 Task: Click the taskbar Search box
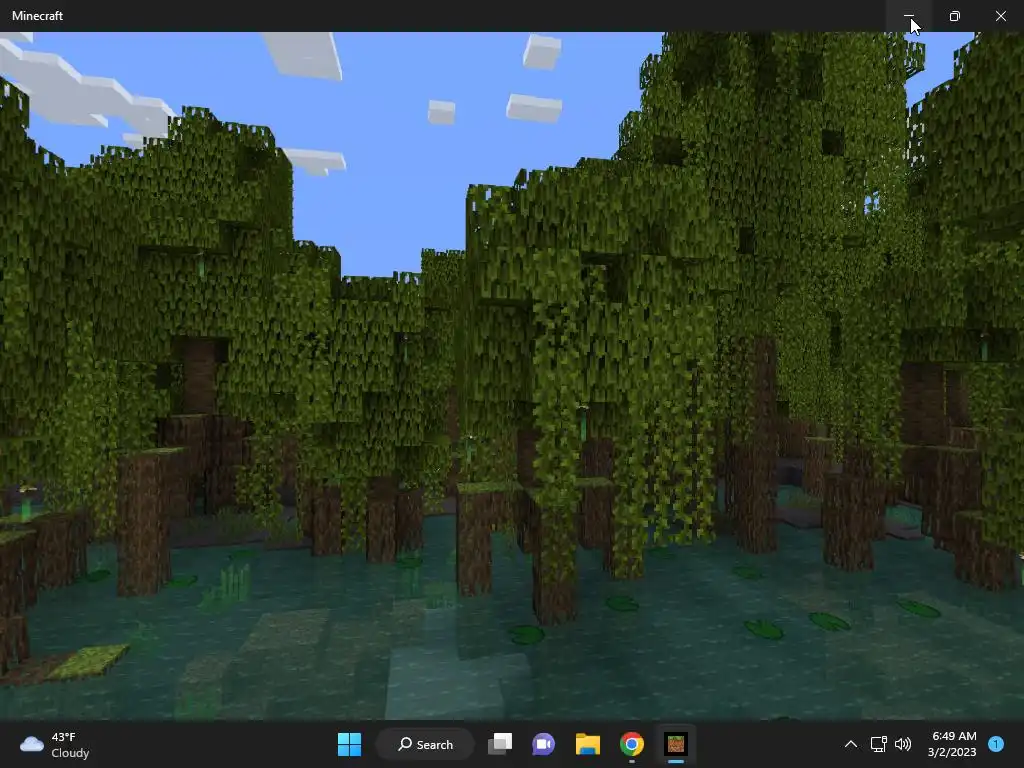point(425,744)
